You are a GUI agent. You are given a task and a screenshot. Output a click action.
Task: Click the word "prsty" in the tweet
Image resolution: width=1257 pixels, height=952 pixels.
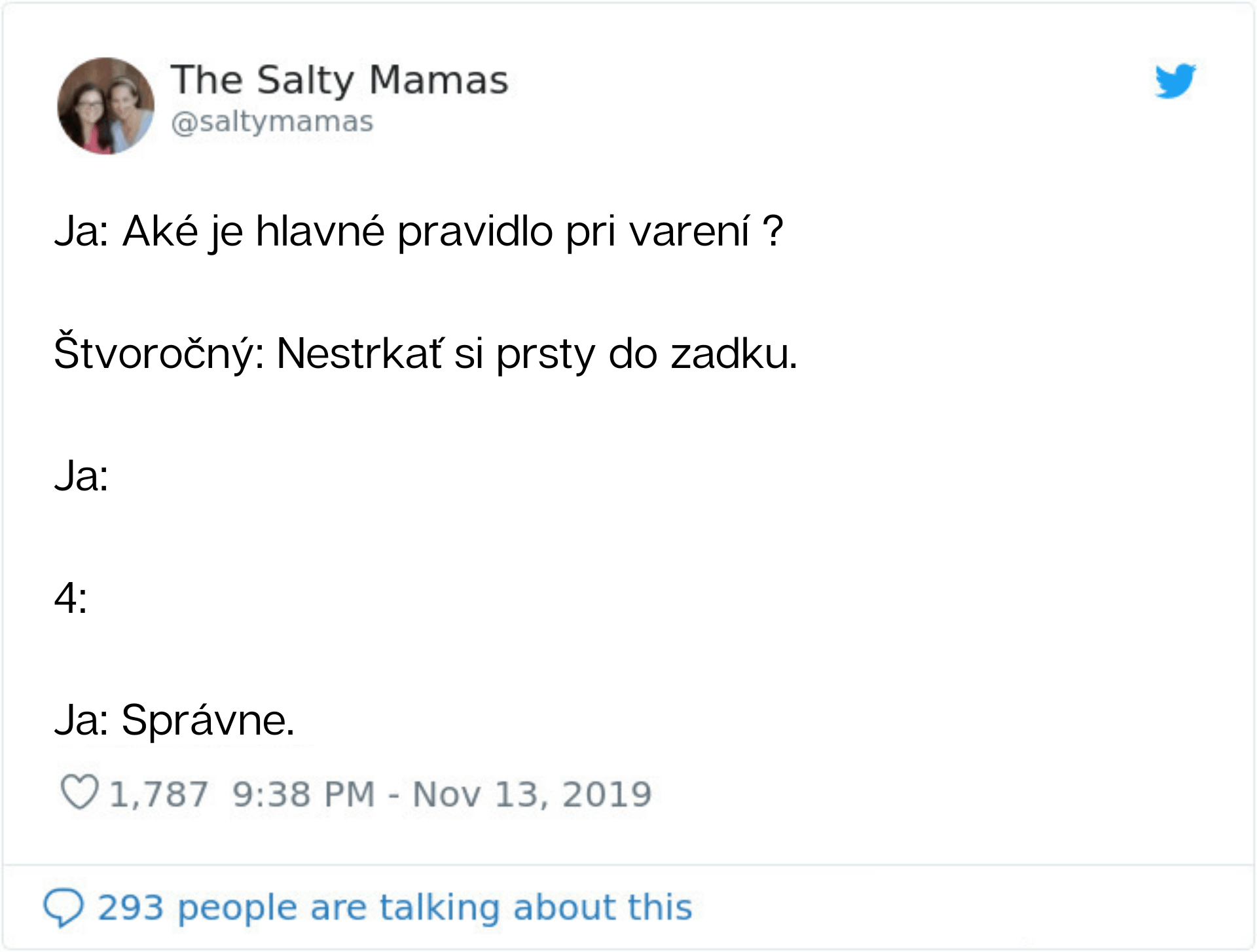tap(544, 354)
